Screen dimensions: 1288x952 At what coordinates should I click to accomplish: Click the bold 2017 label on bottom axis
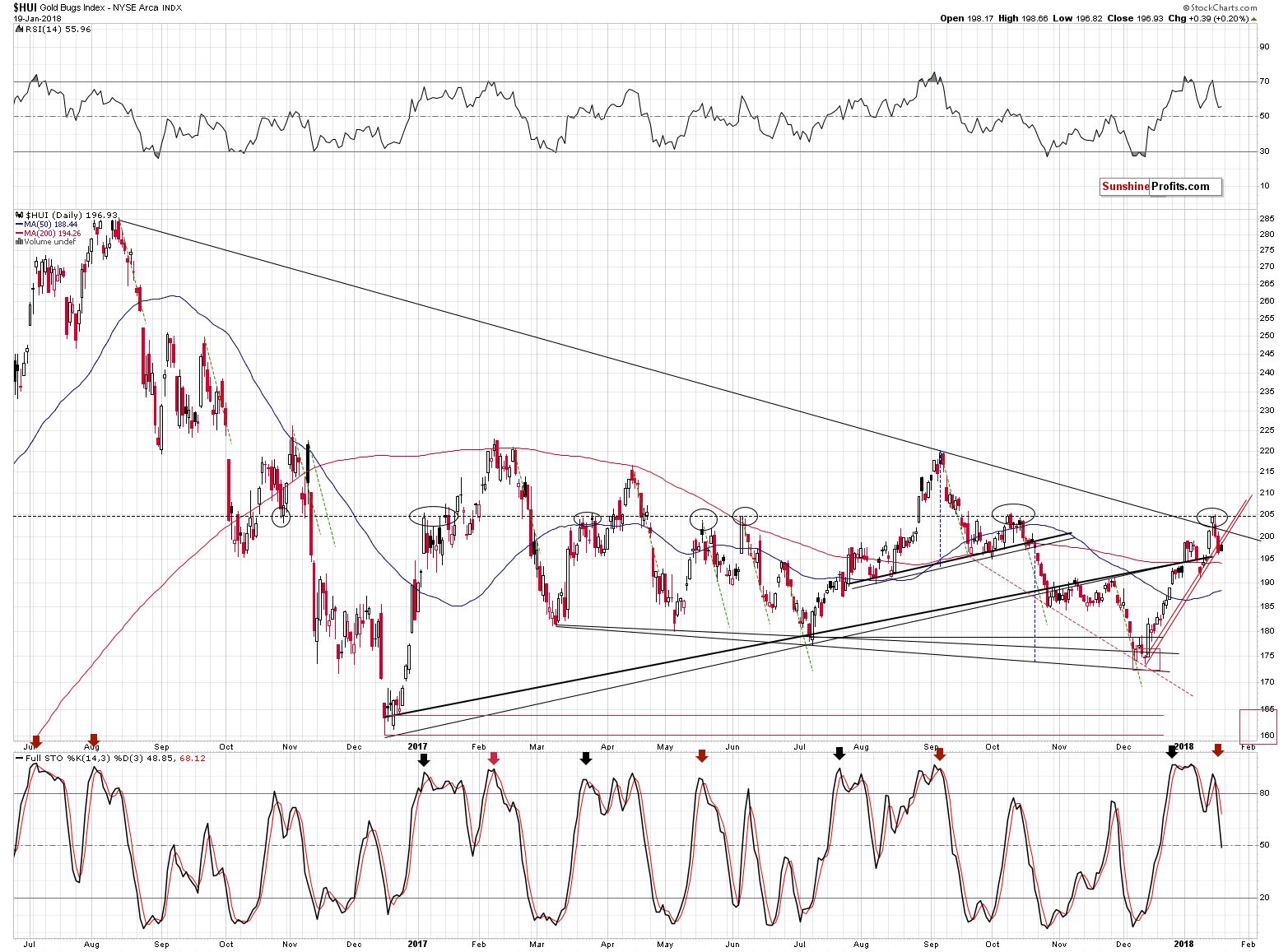417,944
